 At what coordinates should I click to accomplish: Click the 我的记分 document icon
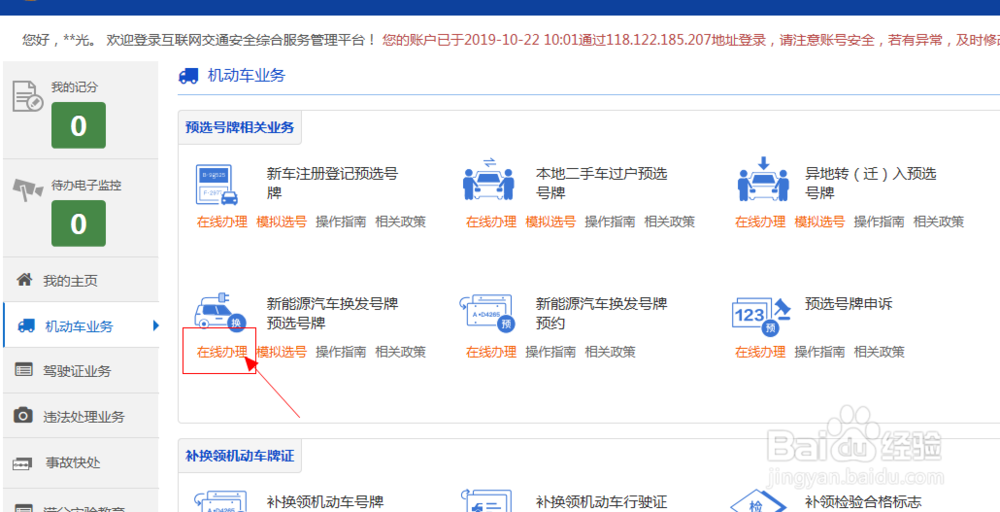click(x=27, y=98)
